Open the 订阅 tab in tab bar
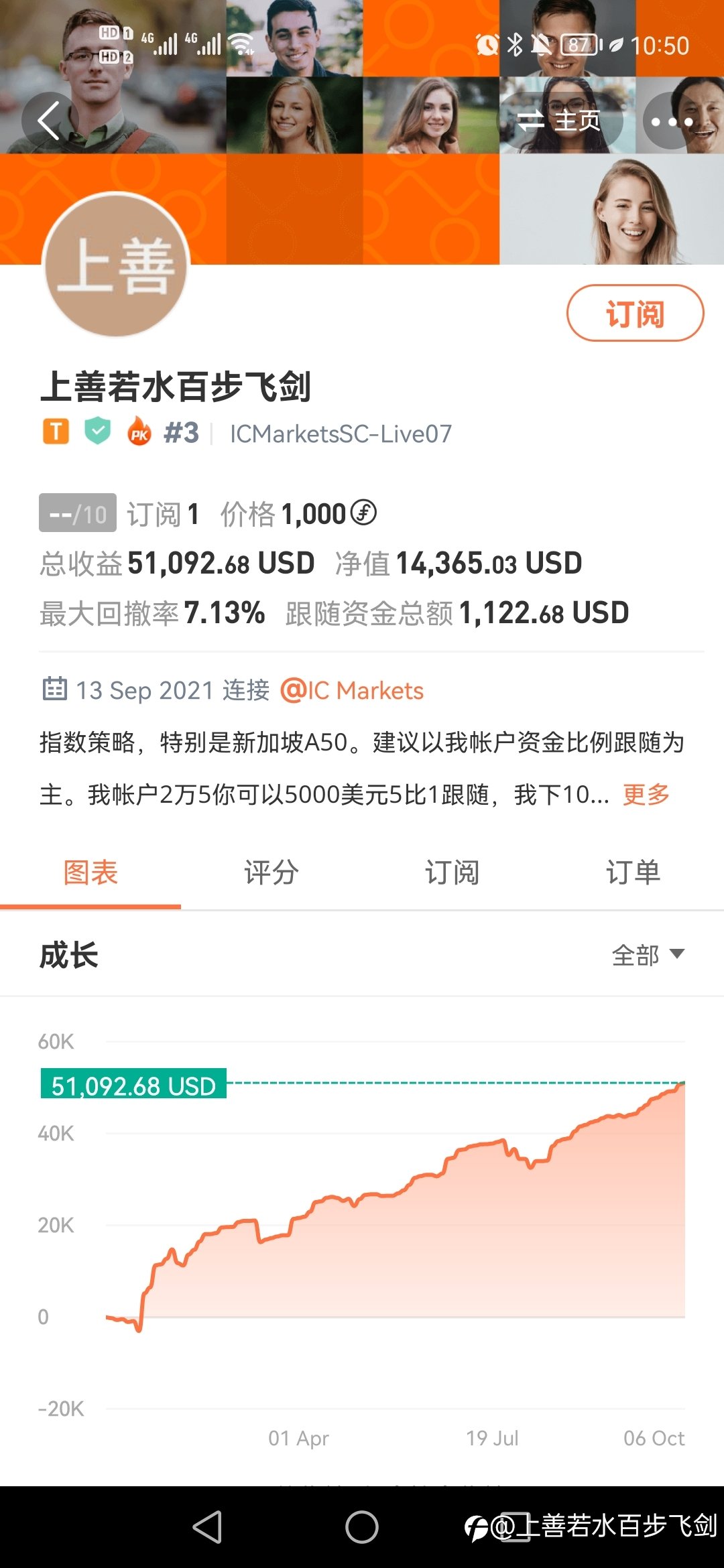This screenshot has width=724, height=1568. (452, 873)
